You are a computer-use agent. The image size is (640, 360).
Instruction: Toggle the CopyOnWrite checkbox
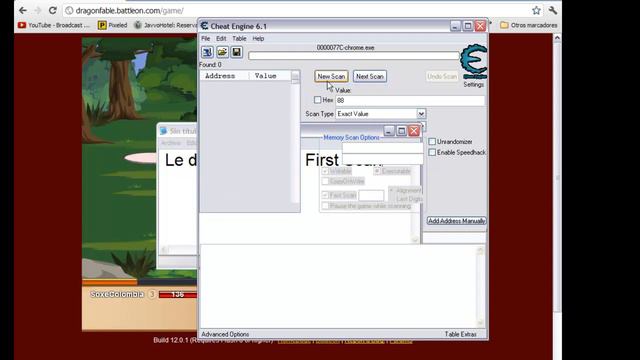(325, 181)
